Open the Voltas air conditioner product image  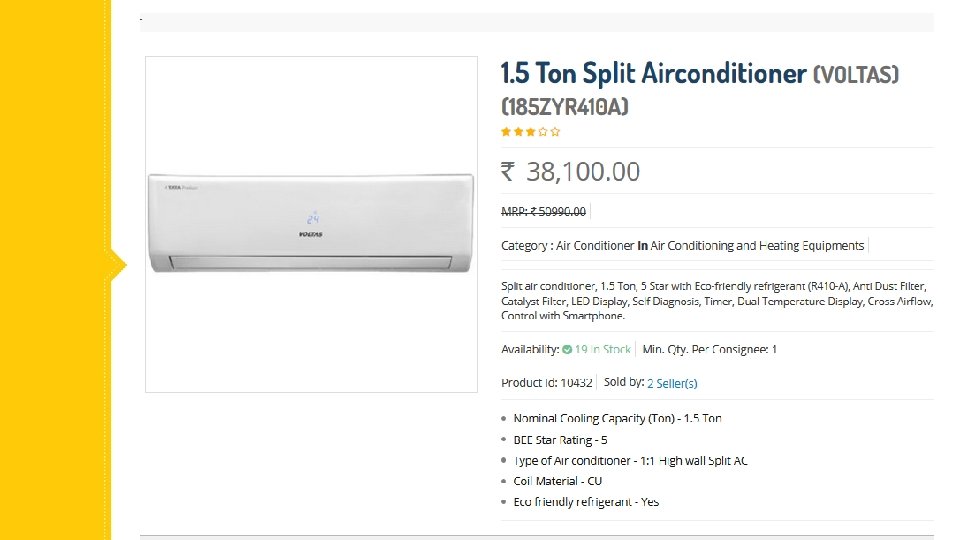click(311, 224)
